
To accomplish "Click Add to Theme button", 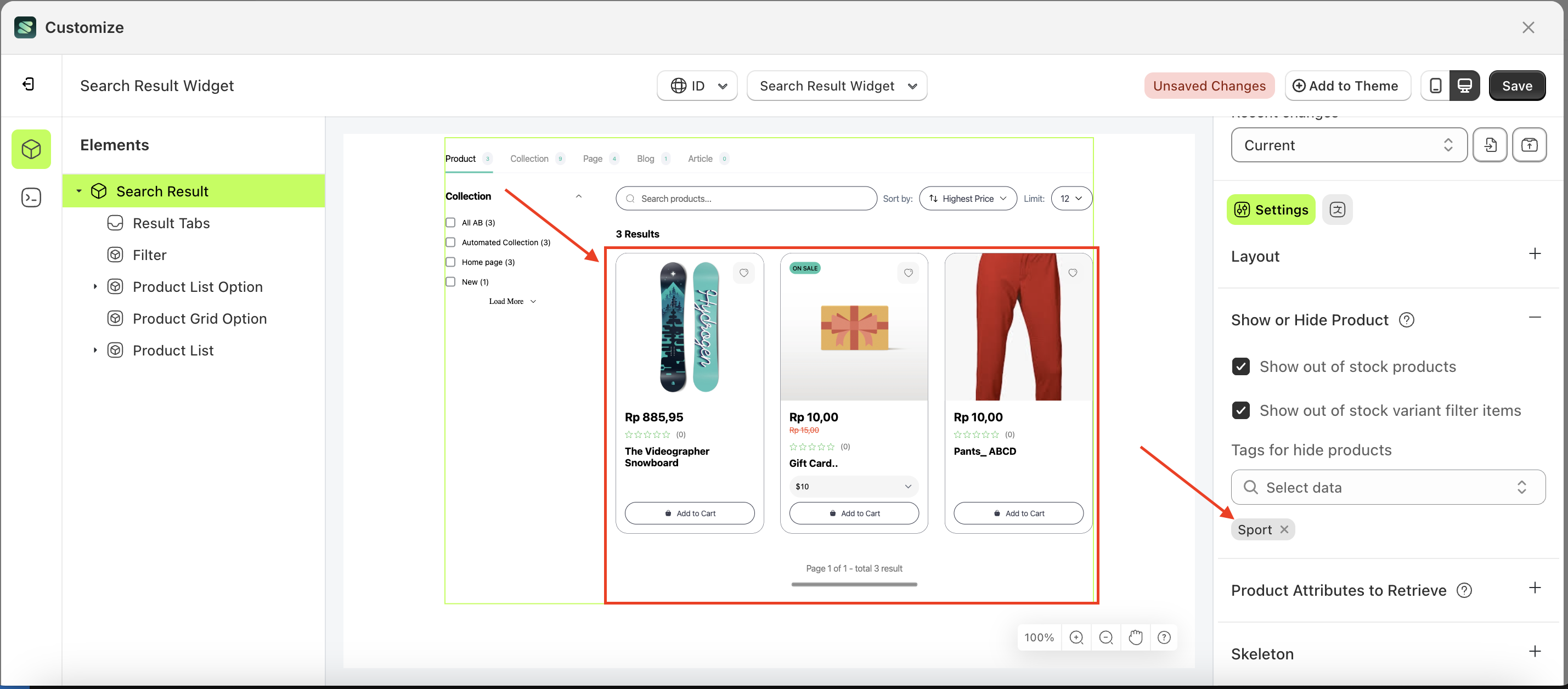I will tap(1347, 86).
